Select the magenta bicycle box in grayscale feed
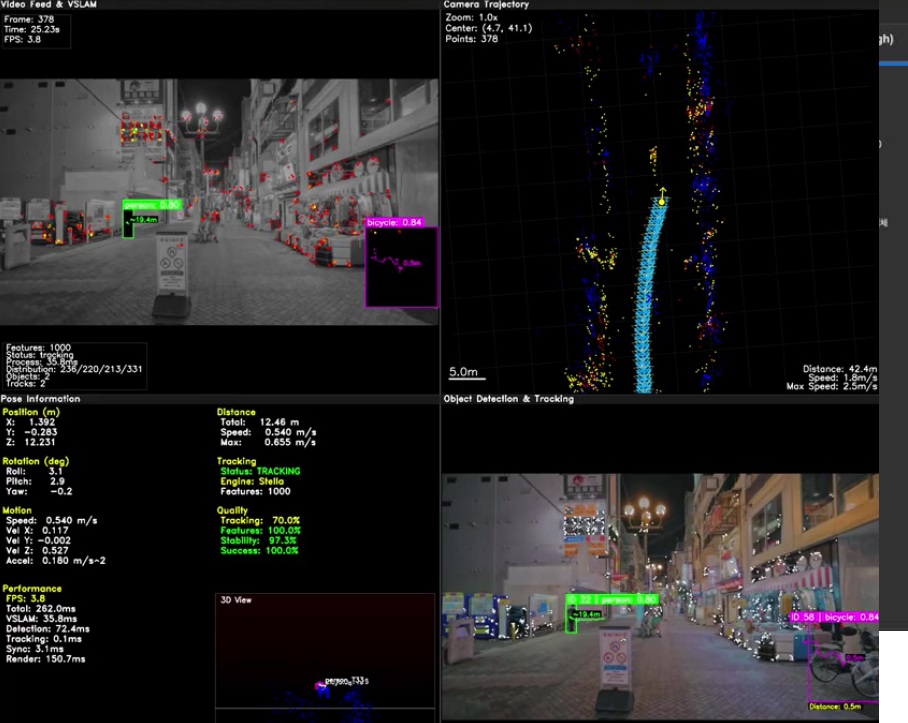 (401, 266)
